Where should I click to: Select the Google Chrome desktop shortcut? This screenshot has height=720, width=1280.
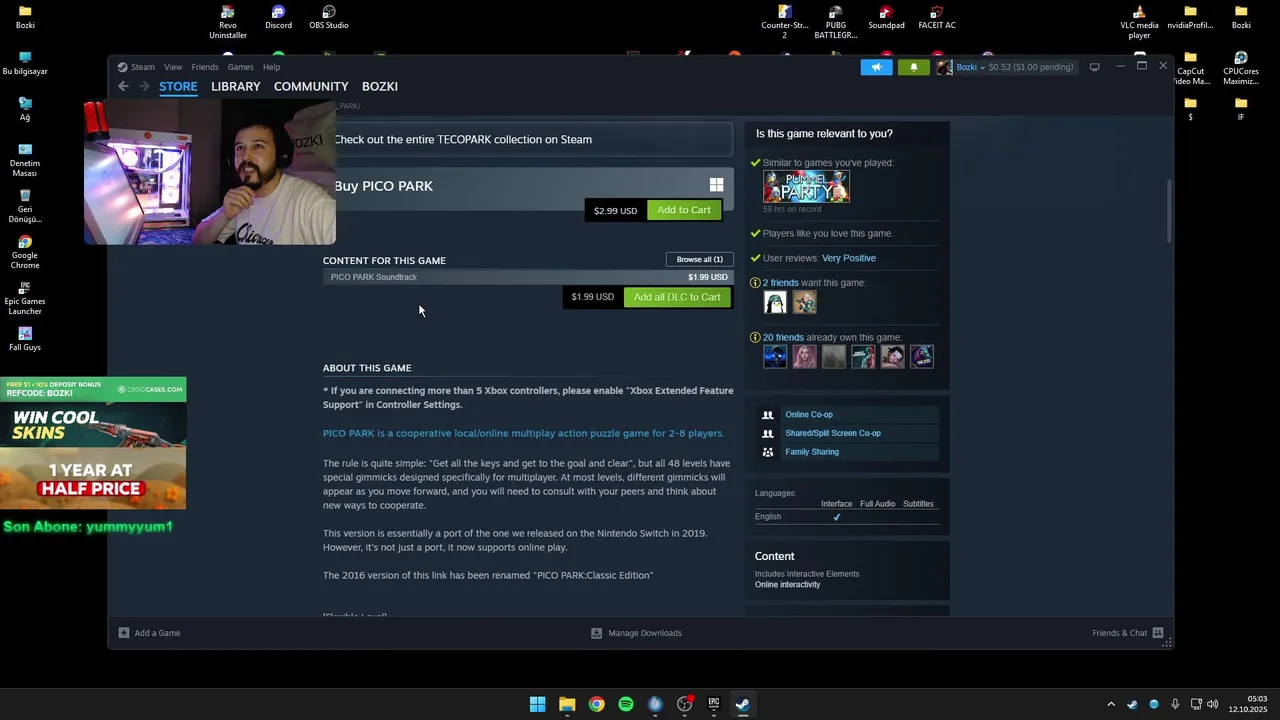tap(25, 252)
